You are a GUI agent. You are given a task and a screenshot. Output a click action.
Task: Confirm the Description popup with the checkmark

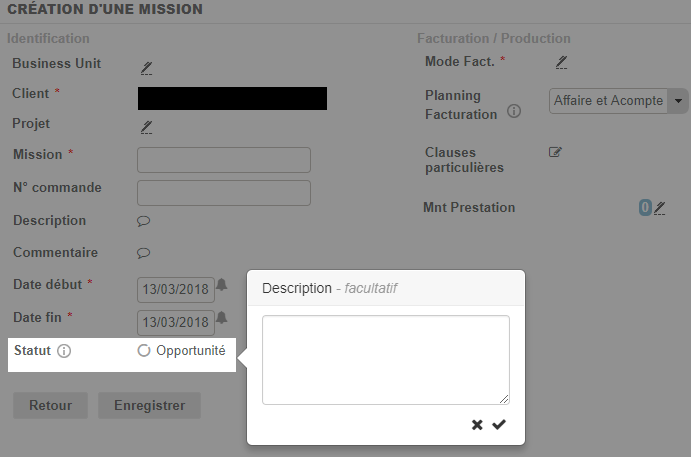coord(499,425)
